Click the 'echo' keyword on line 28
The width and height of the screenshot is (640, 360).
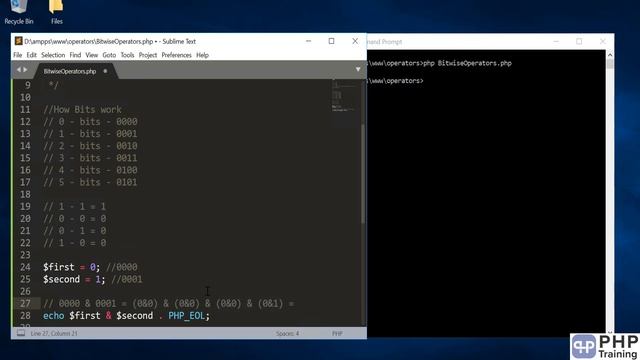[x=53, y=316]
